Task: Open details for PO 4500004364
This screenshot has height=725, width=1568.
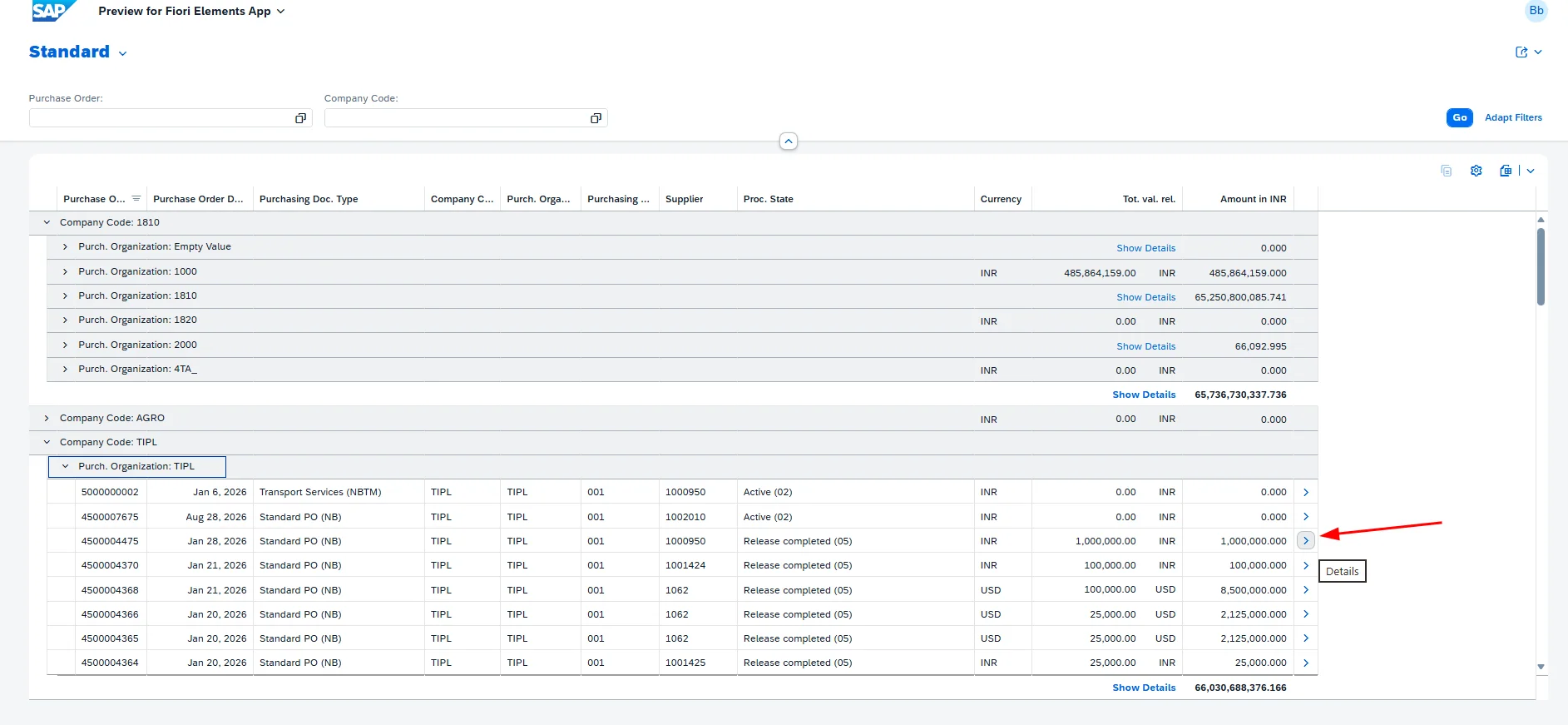Action: (1306, 663)
